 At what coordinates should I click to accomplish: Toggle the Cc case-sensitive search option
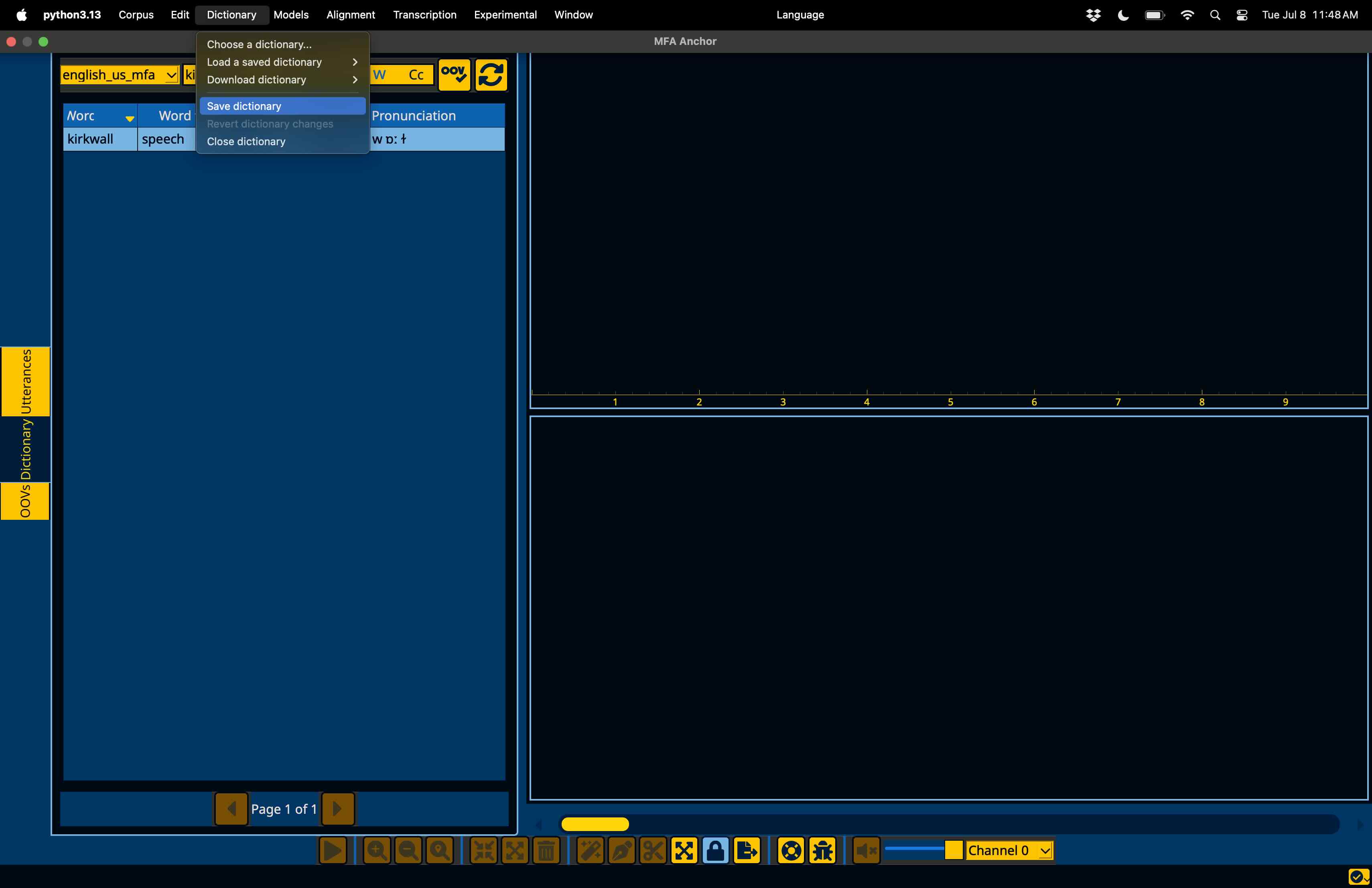click(416, 75)
